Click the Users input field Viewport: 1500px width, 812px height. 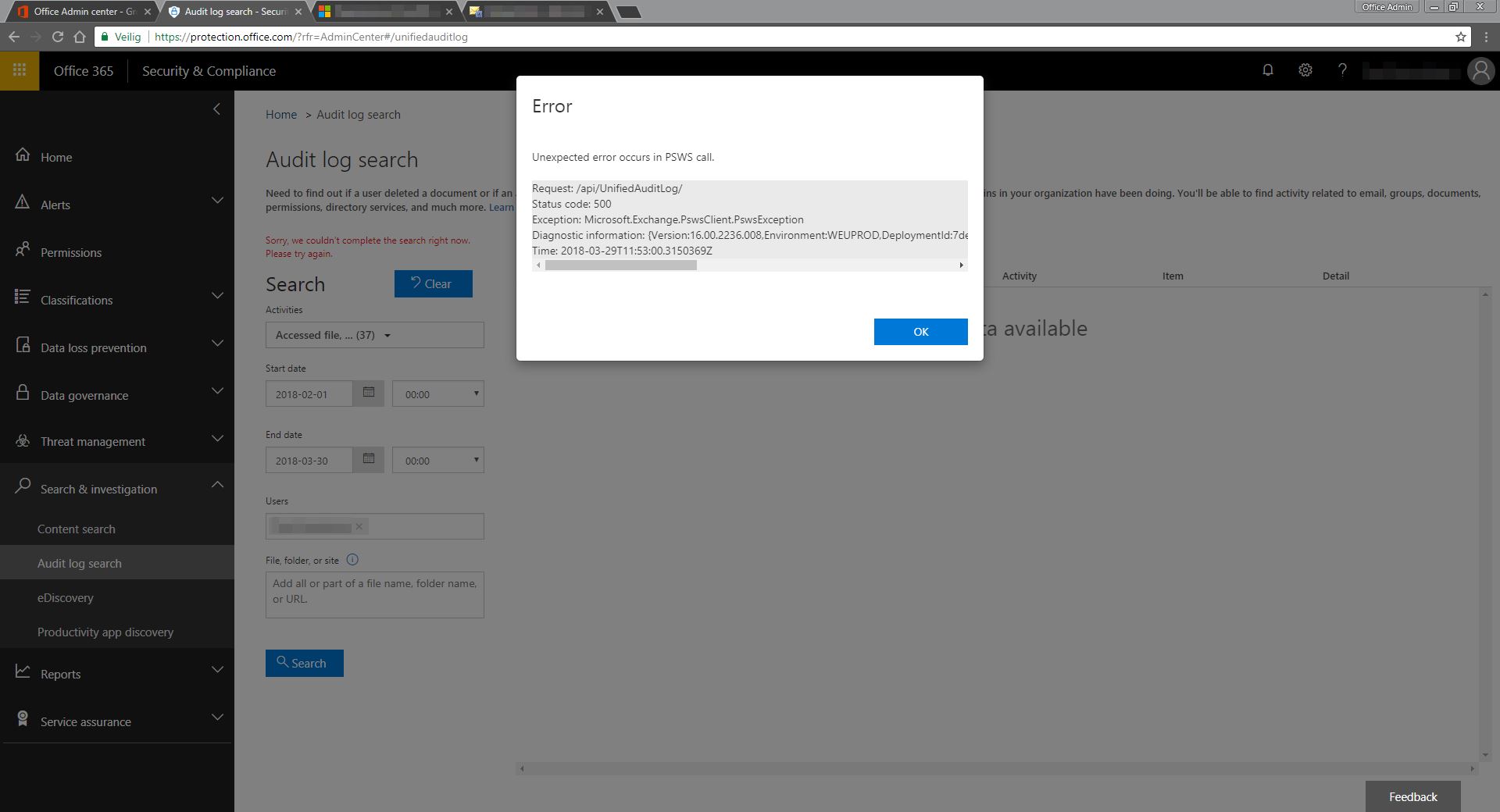(x=375, y=526)
